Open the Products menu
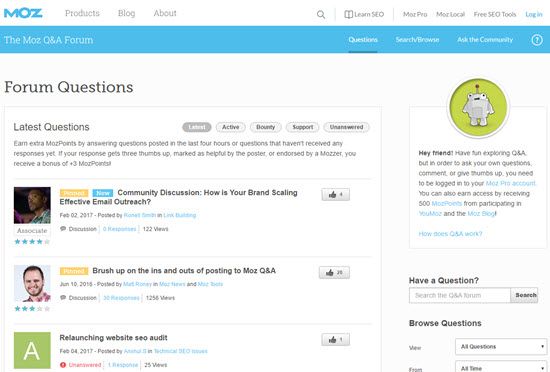Image resolution: width=550 pixels, height=372 pixels. [x=82, y=13]
